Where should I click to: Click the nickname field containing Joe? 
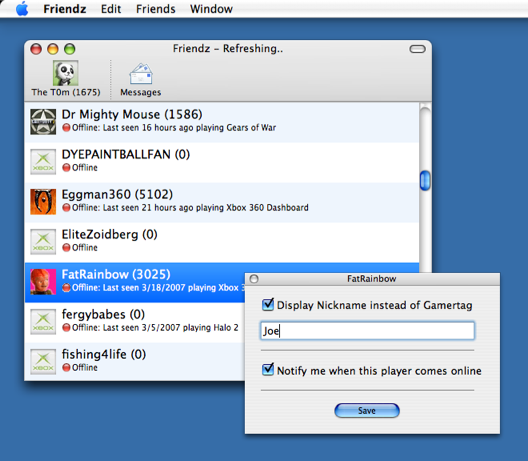tap(367, 331)
